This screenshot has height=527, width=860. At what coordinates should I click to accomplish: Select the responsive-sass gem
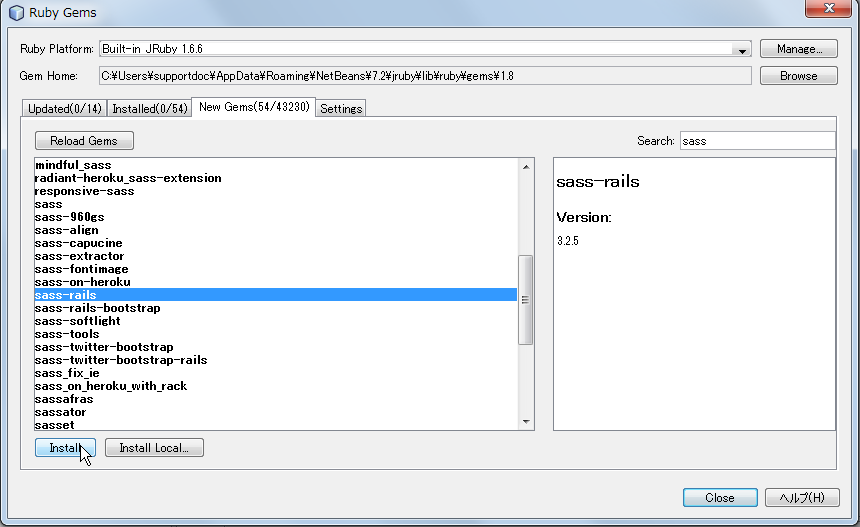tap(275, 191)
